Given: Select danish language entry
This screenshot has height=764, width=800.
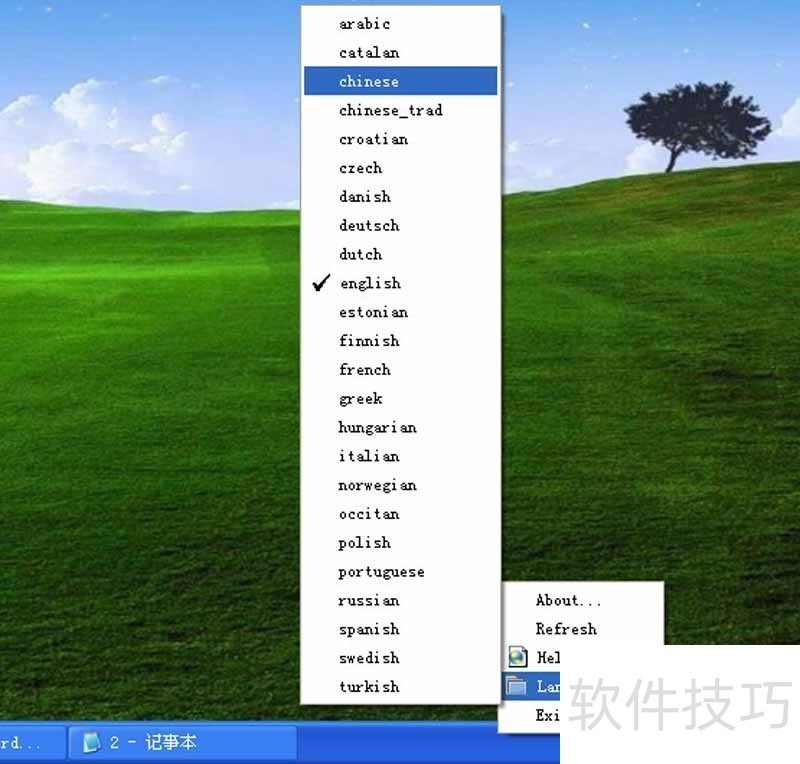Looking at the screenshot, I should click(401, 196).
